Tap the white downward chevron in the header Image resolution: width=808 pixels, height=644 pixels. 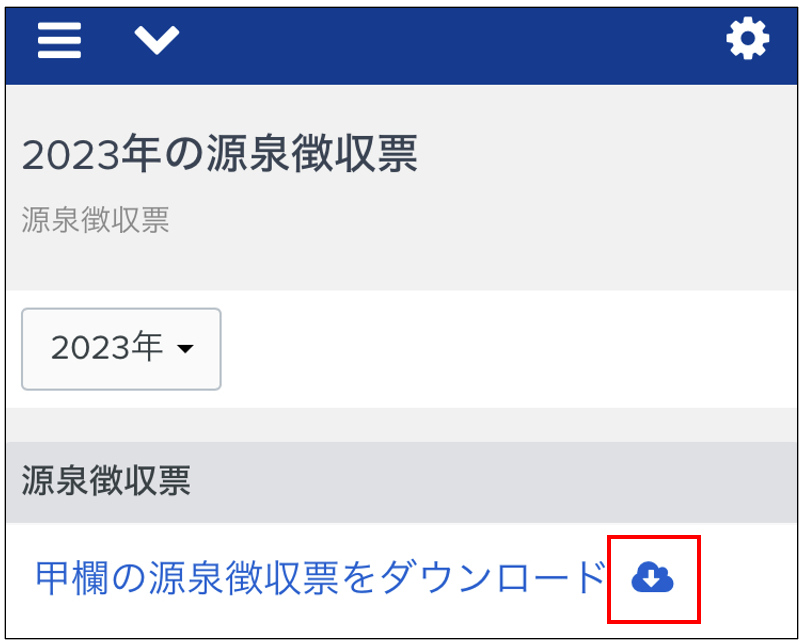[157, 40]
